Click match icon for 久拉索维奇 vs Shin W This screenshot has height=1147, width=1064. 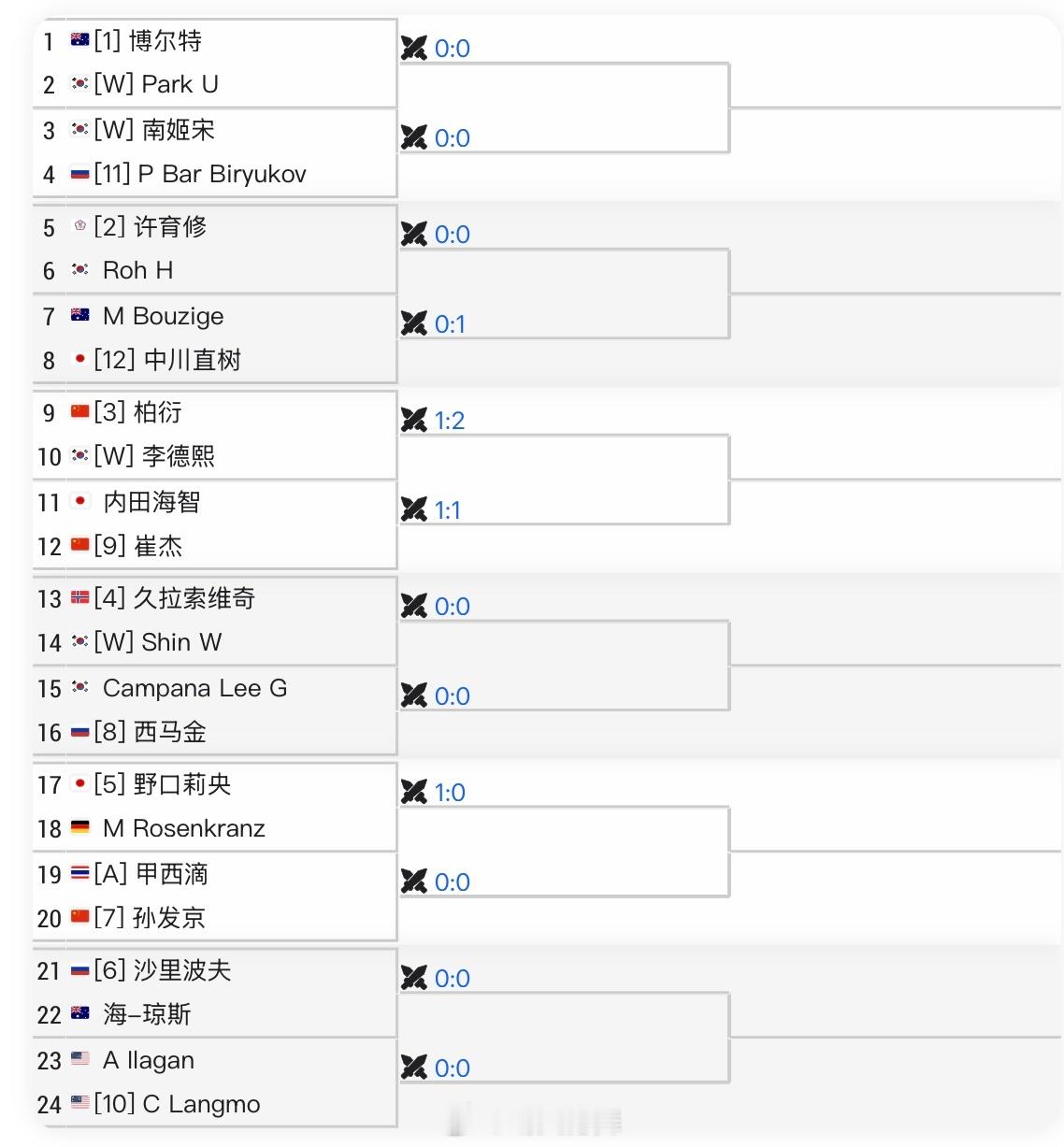click(413, 606)
